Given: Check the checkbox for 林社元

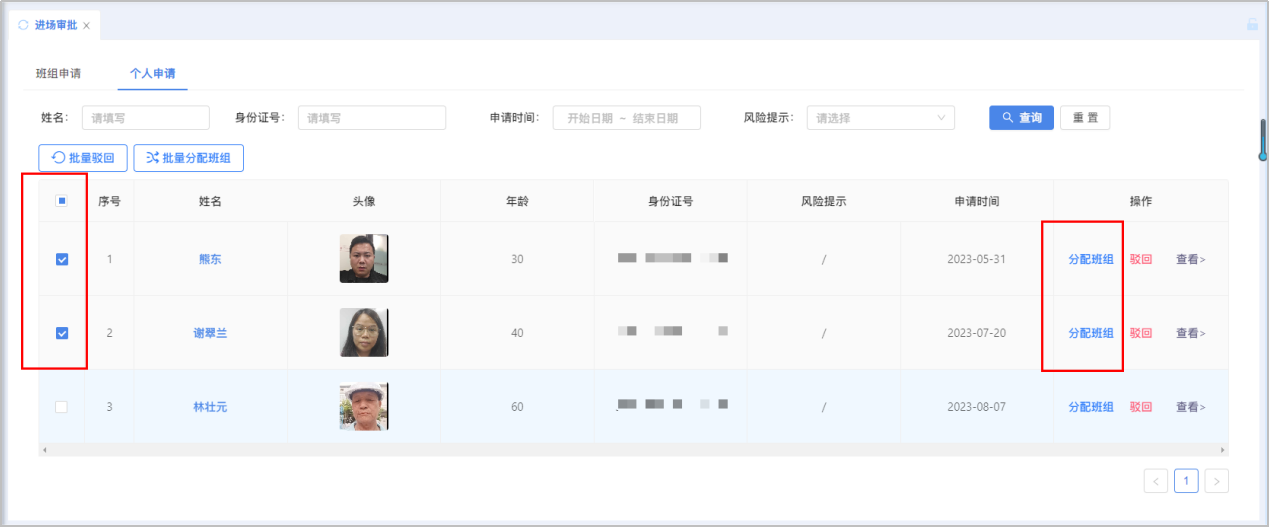Looking at the screenshot, I should tap(62, 407).
